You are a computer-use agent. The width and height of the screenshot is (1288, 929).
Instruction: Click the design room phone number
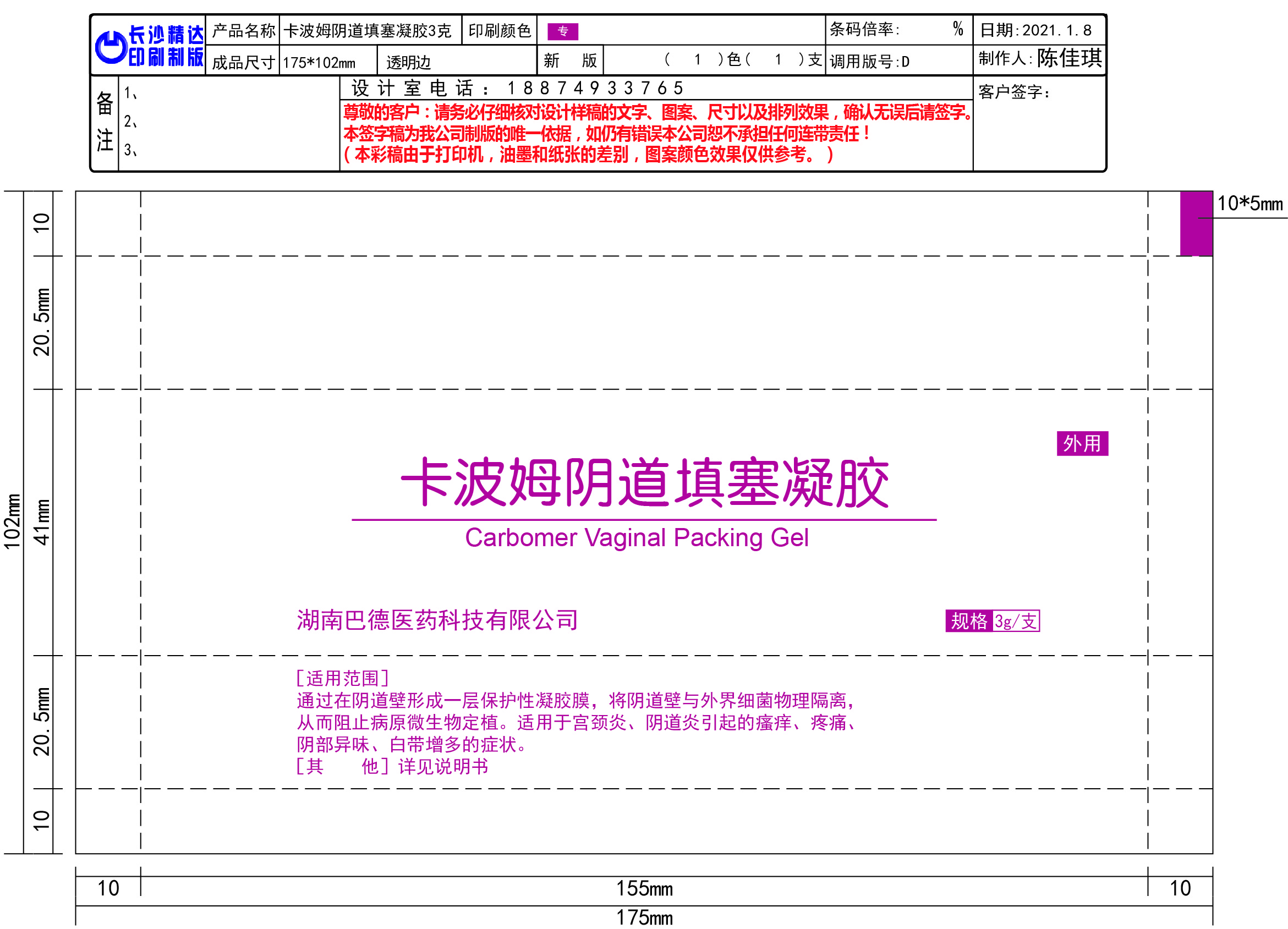[595, 88]
